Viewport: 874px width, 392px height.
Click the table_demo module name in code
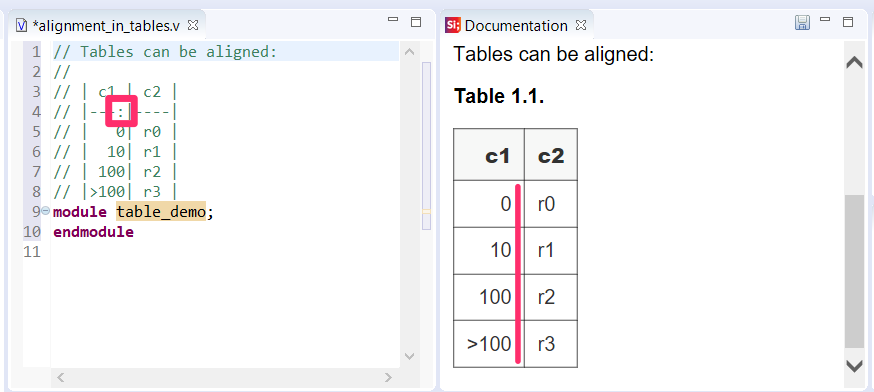(161, 212)
